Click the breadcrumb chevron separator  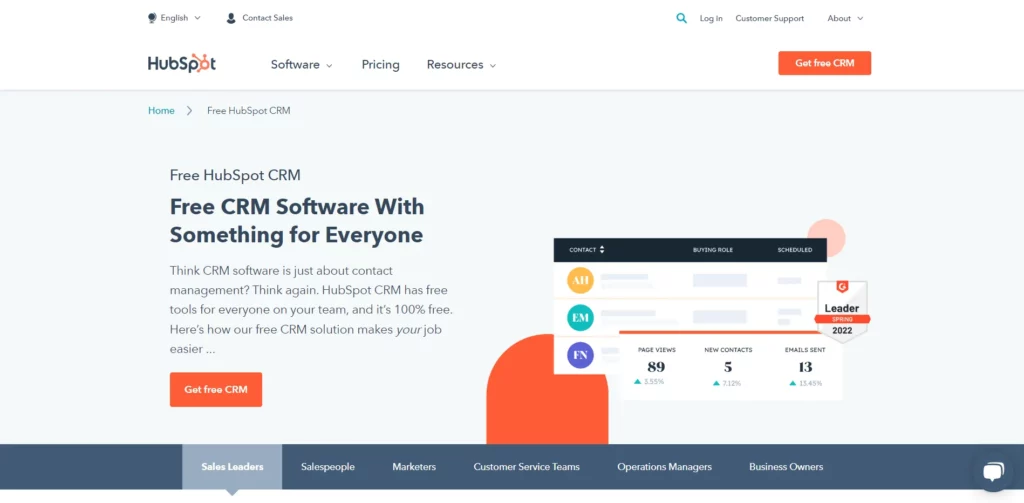point(189,110)
